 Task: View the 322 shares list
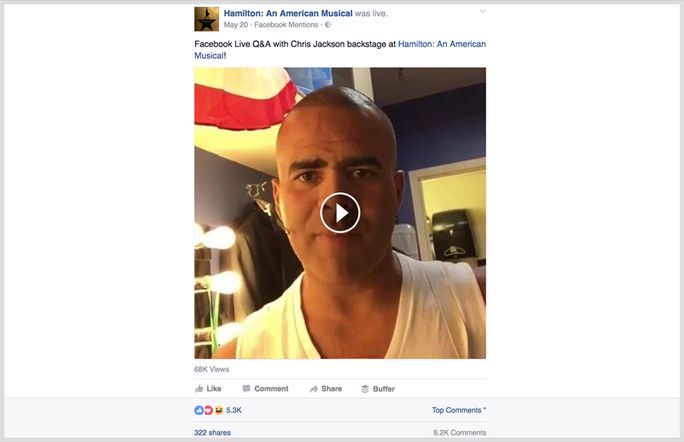click(212, 432)
